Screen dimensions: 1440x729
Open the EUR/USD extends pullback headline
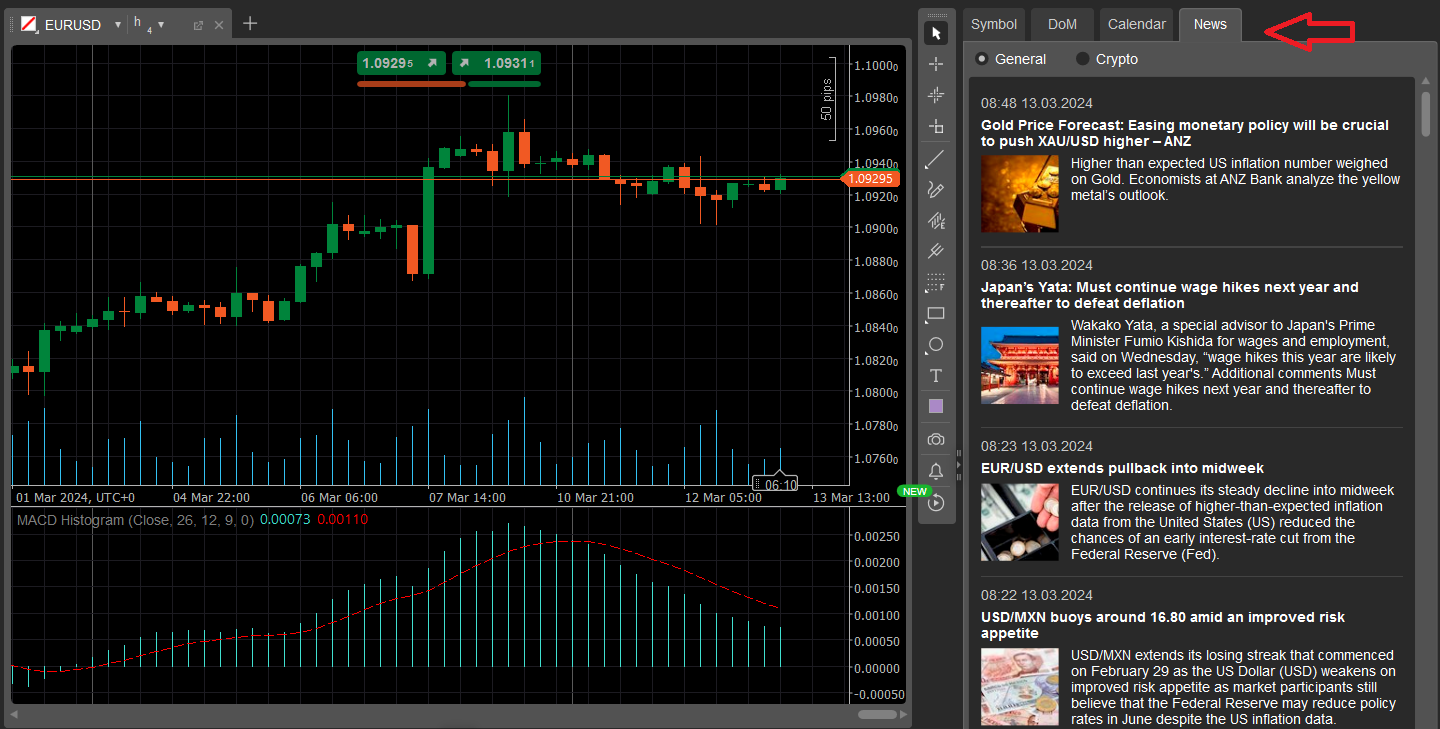[1122, 468]
